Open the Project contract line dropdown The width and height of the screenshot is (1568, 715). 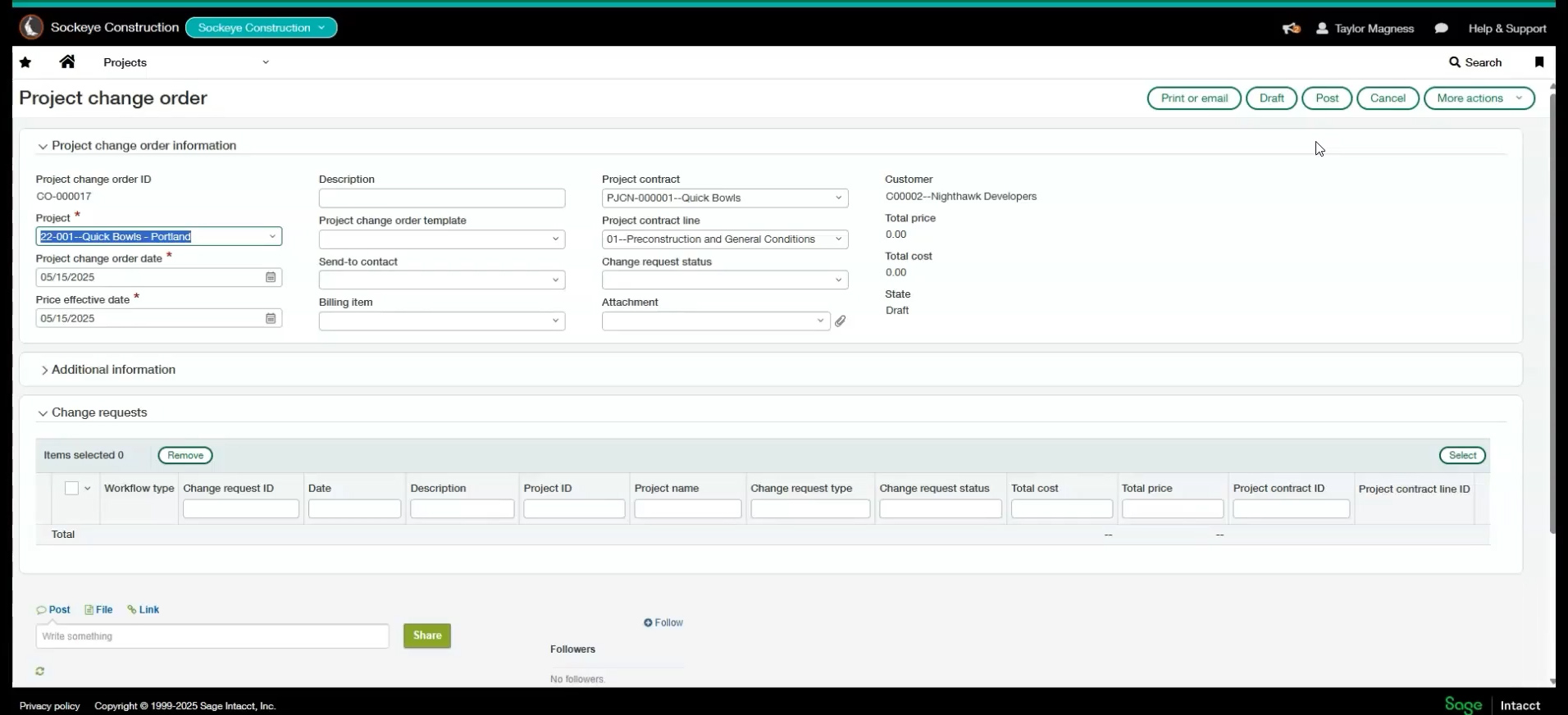tap(838, 239)
